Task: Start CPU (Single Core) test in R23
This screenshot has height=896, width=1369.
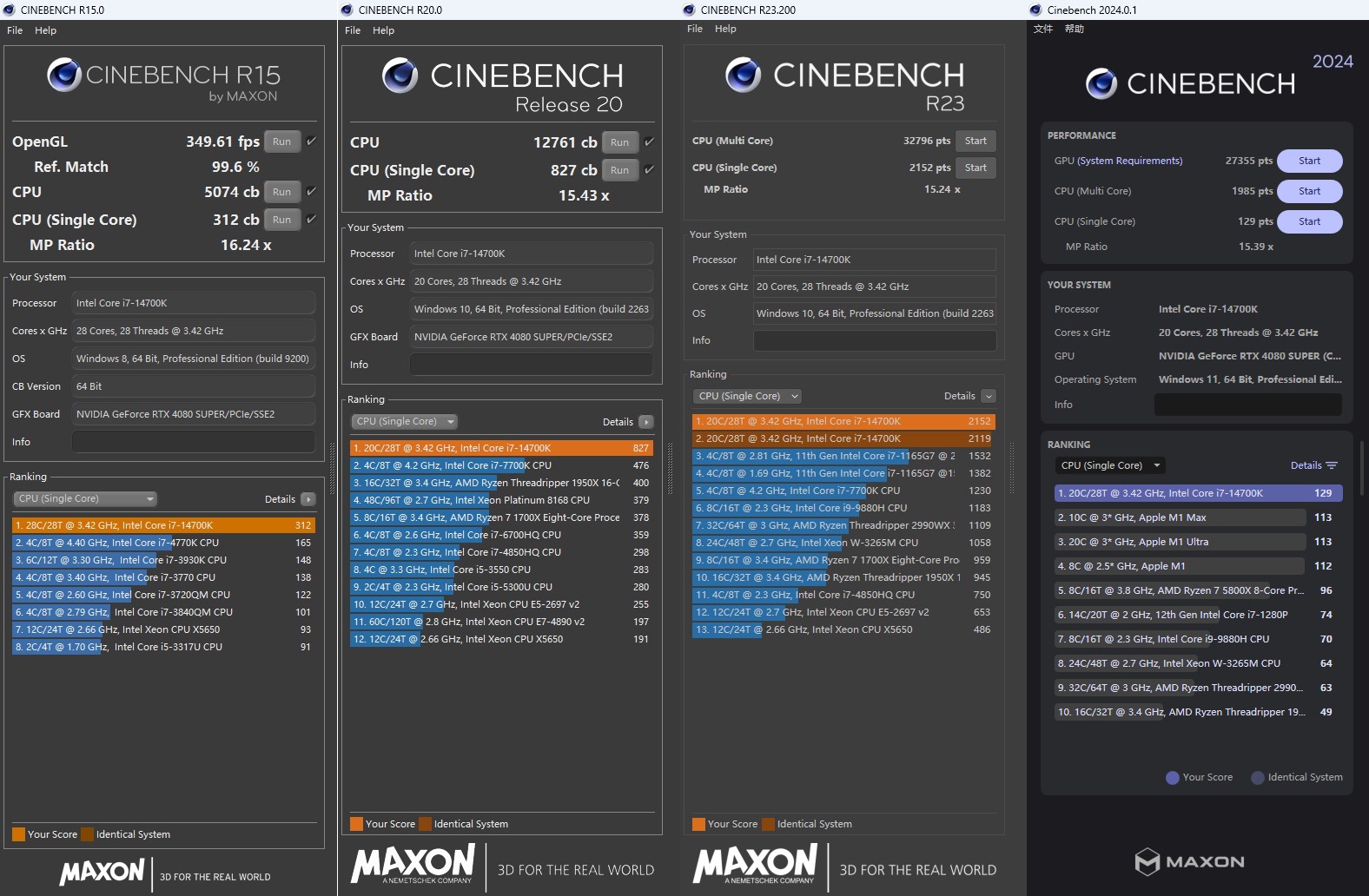Action: 976,168
